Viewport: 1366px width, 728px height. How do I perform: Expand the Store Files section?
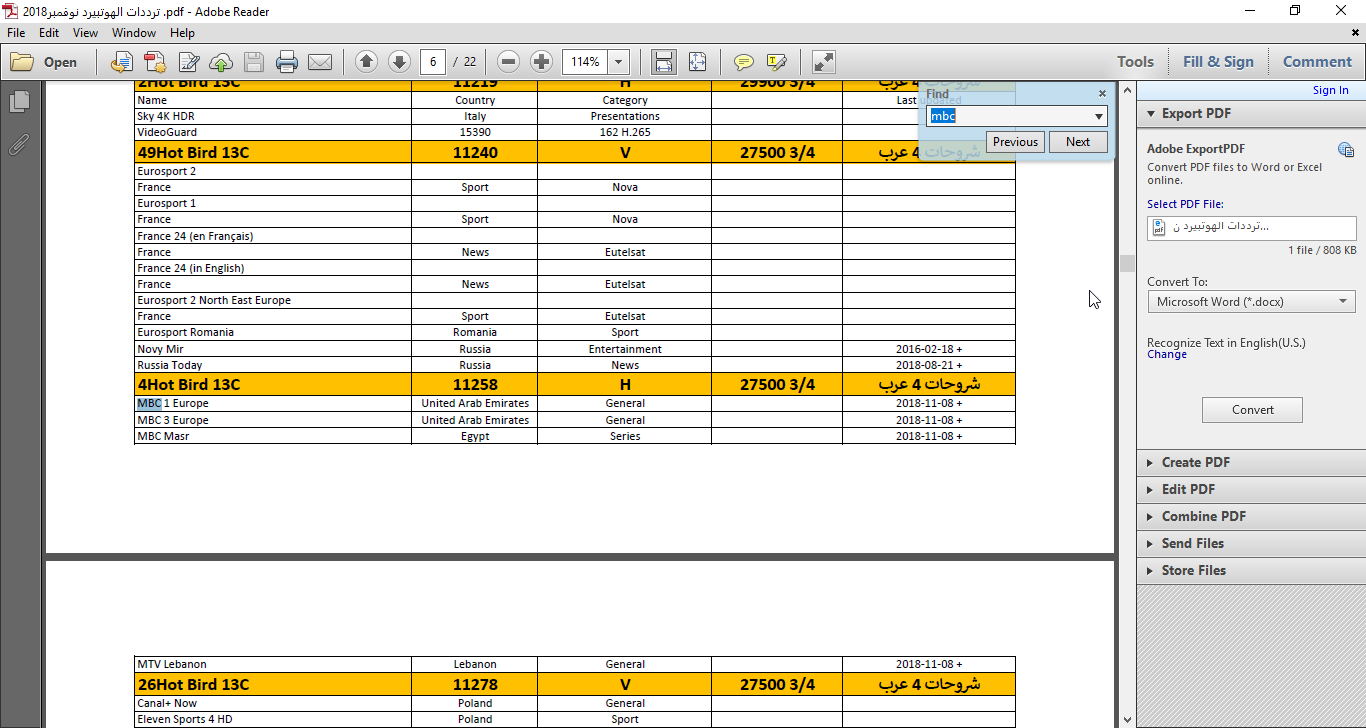[1251, 570]
